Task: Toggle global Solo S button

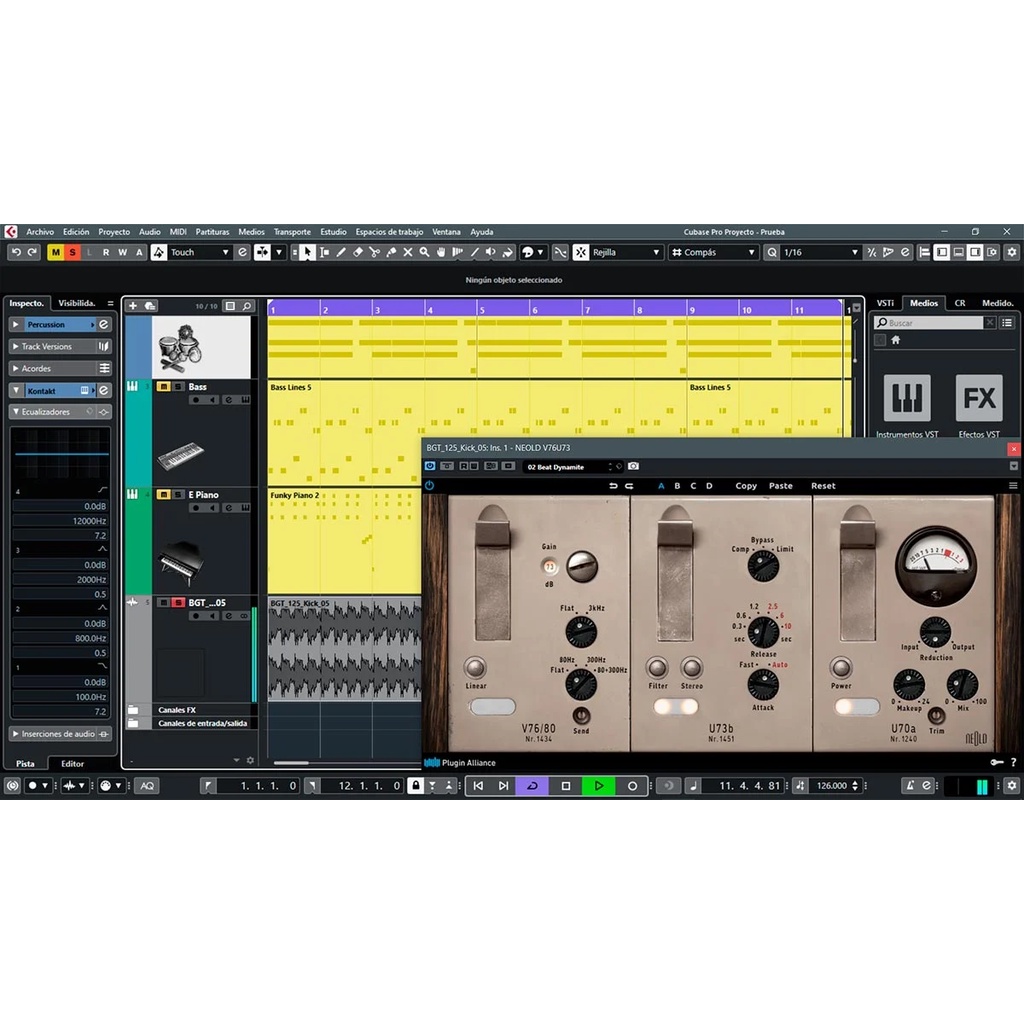Action: coord(72,252)
